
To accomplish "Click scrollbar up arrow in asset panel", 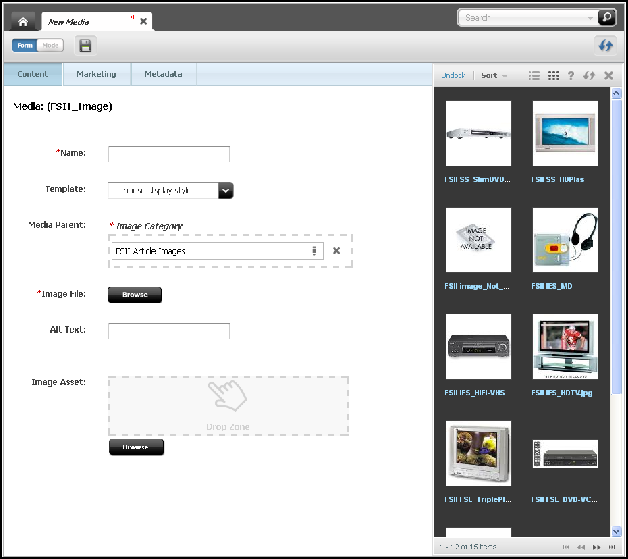I will [616, 93].
